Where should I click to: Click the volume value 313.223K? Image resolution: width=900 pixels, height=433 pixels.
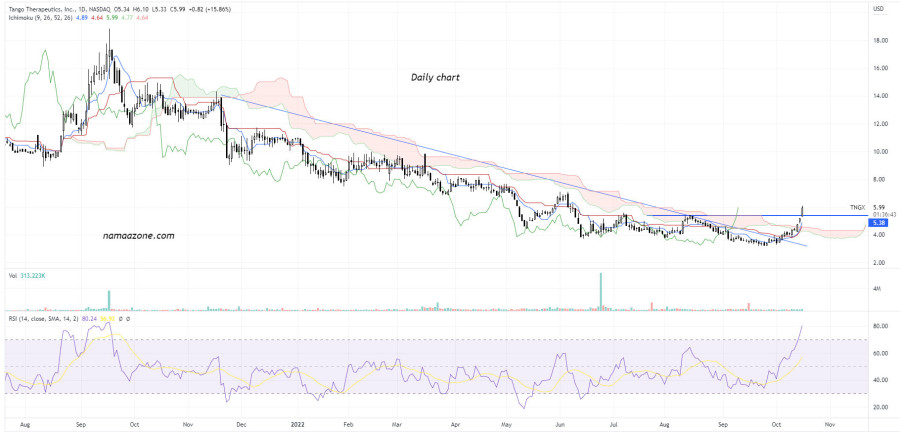point(32,276)
